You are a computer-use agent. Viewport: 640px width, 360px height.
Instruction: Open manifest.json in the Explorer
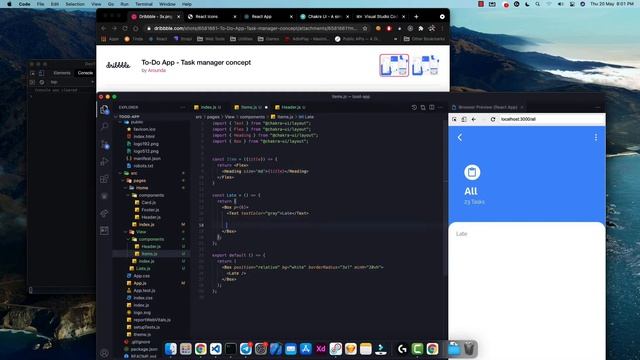pyautogui.click(x=147, y=158)
